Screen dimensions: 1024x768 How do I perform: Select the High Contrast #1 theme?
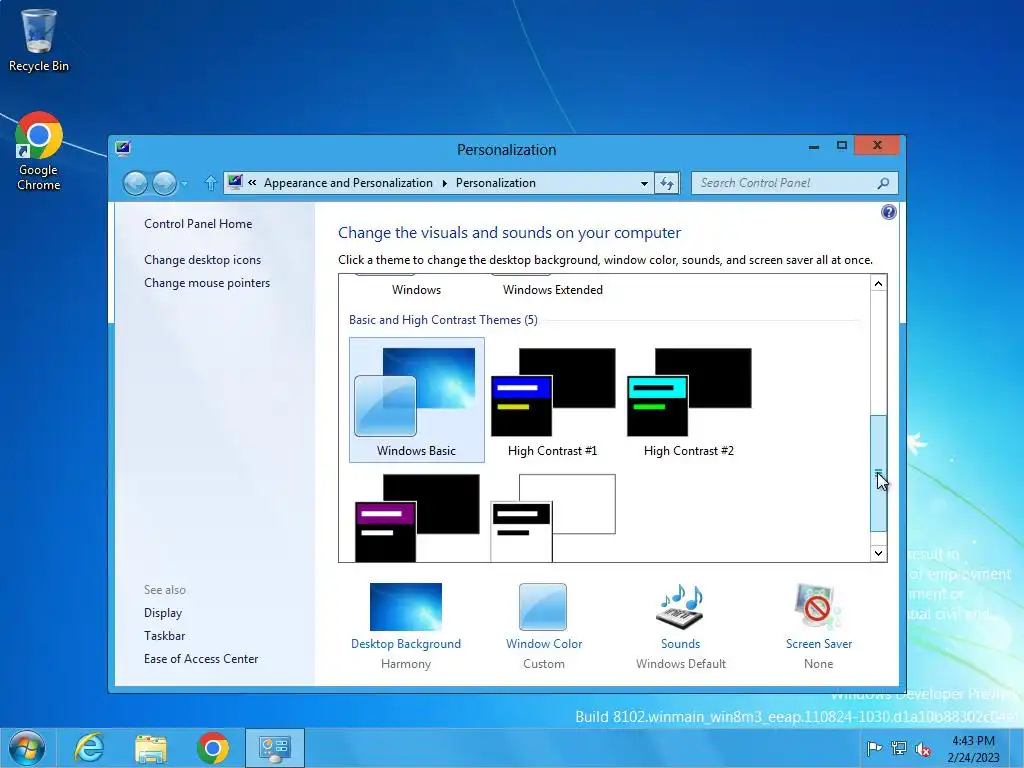pyautogui.click(x=552, y=400)
